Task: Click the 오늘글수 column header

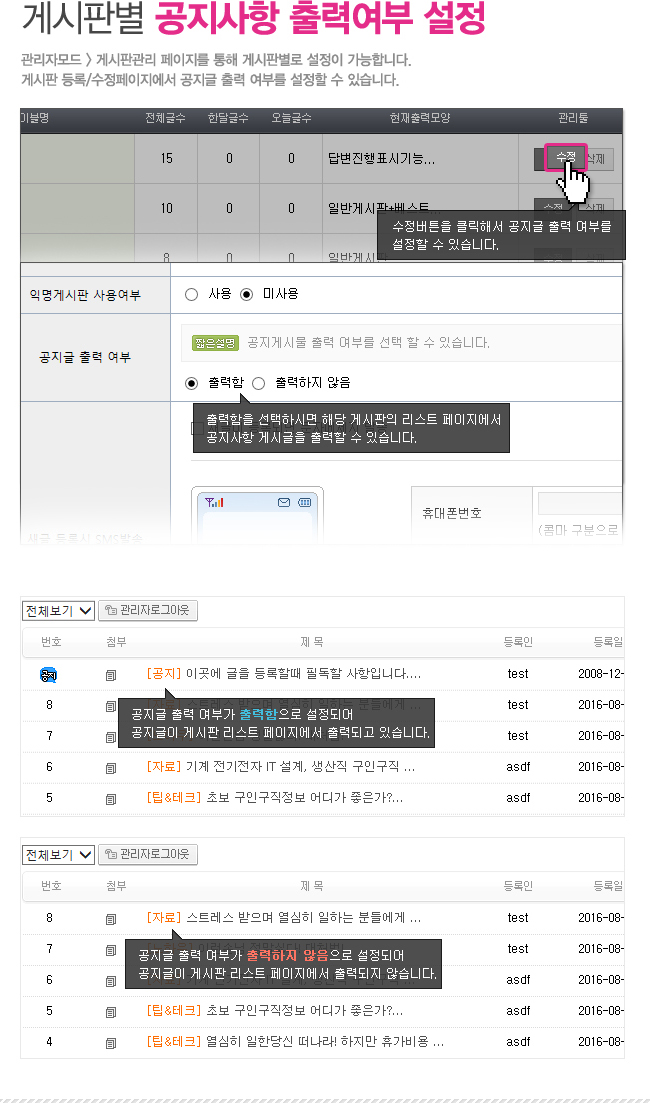Action: (x=291, y=118)
